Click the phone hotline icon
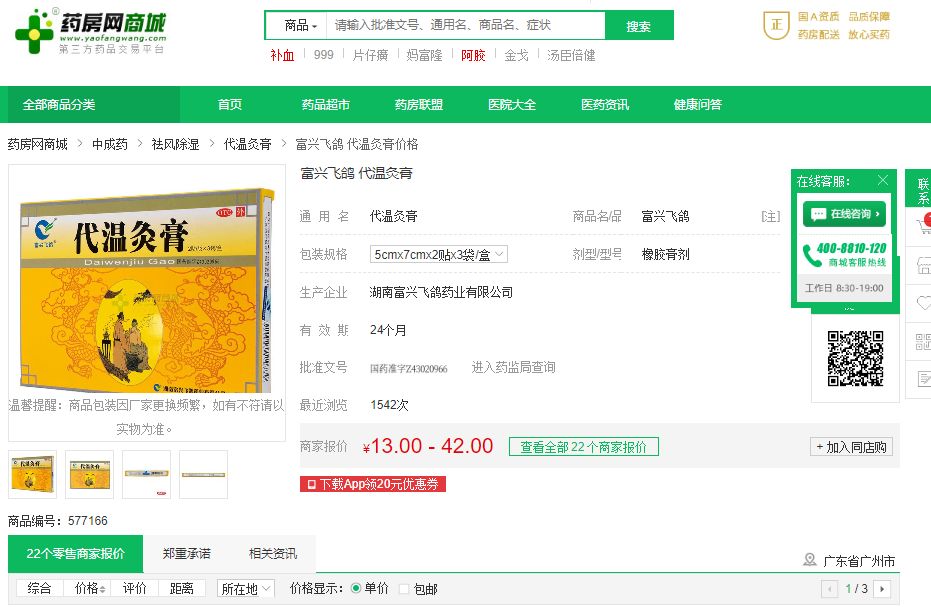Viewport: 931px width, 607px height. 810,255
